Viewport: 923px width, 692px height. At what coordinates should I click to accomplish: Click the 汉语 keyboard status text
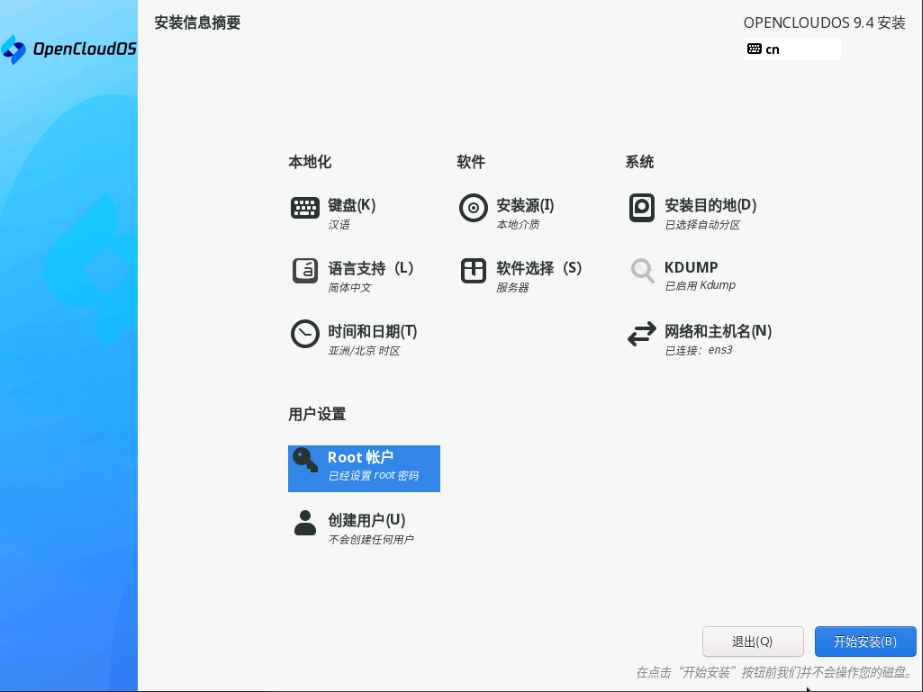point(339,225)
